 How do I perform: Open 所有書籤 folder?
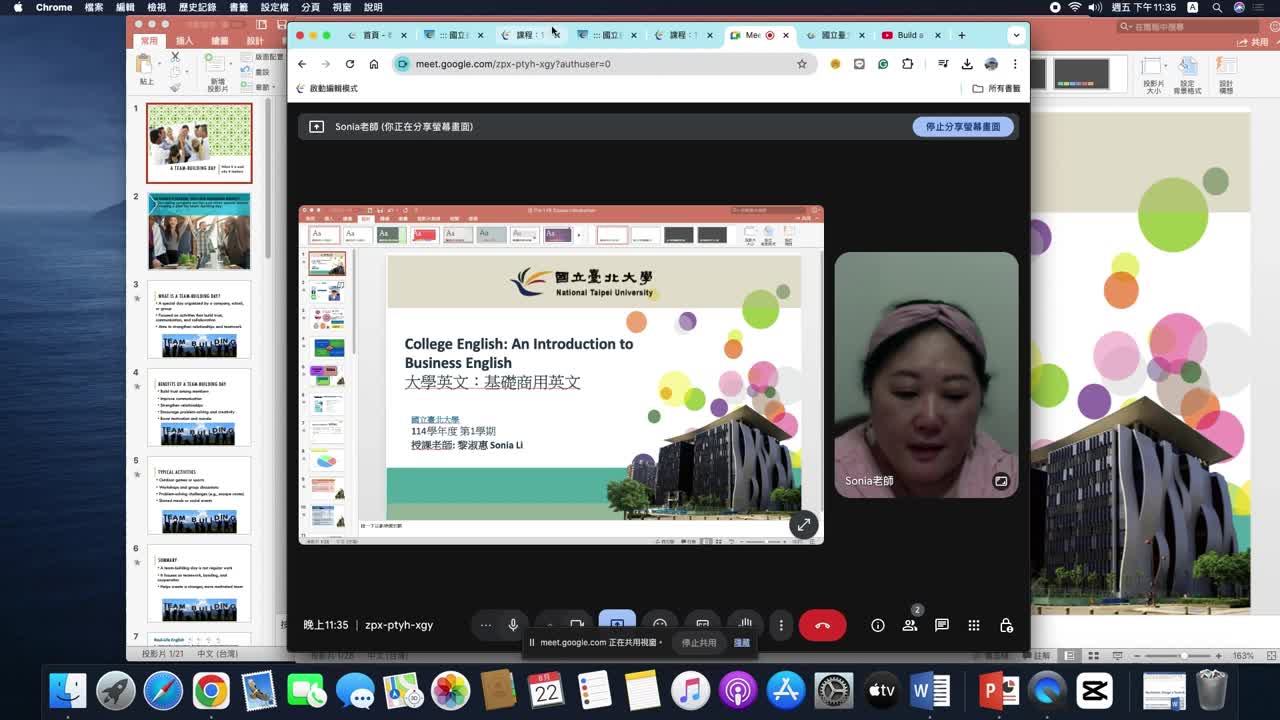[x=997, y=88]
